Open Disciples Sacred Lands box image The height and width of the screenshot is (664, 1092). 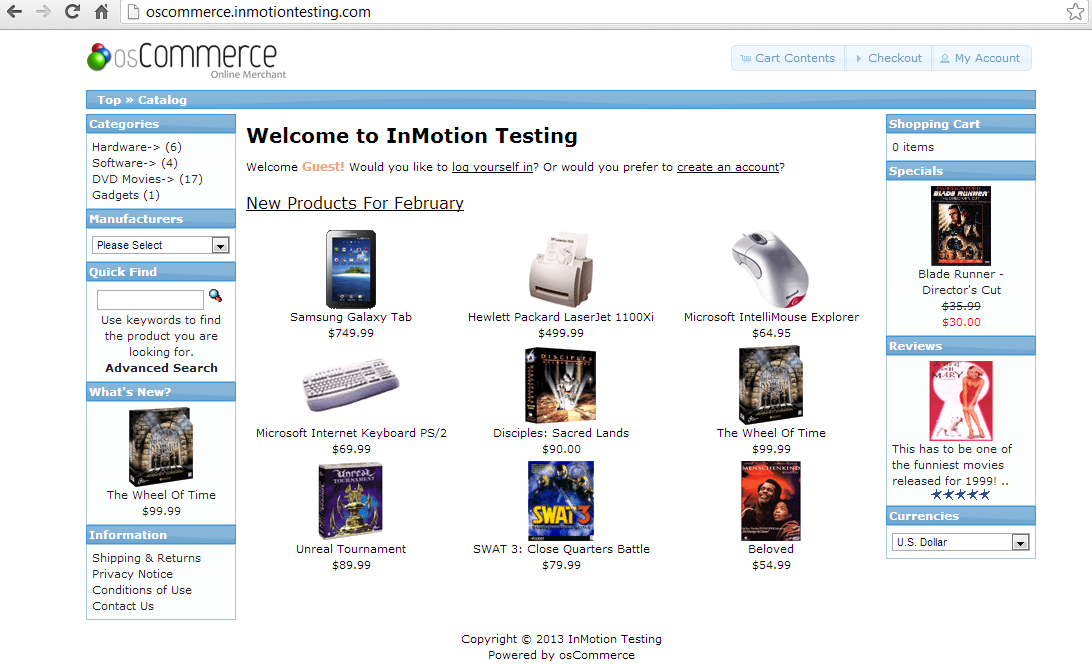561,385
